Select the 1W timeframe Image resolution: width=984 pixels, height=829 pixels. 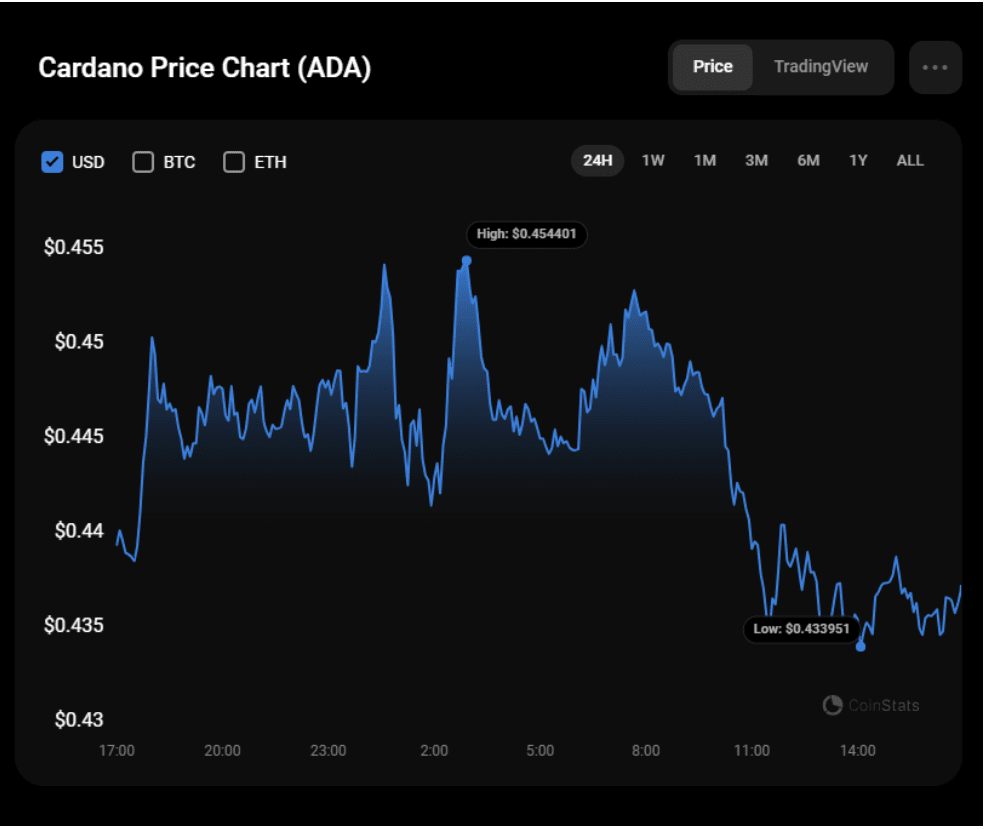tap(652, 160)
